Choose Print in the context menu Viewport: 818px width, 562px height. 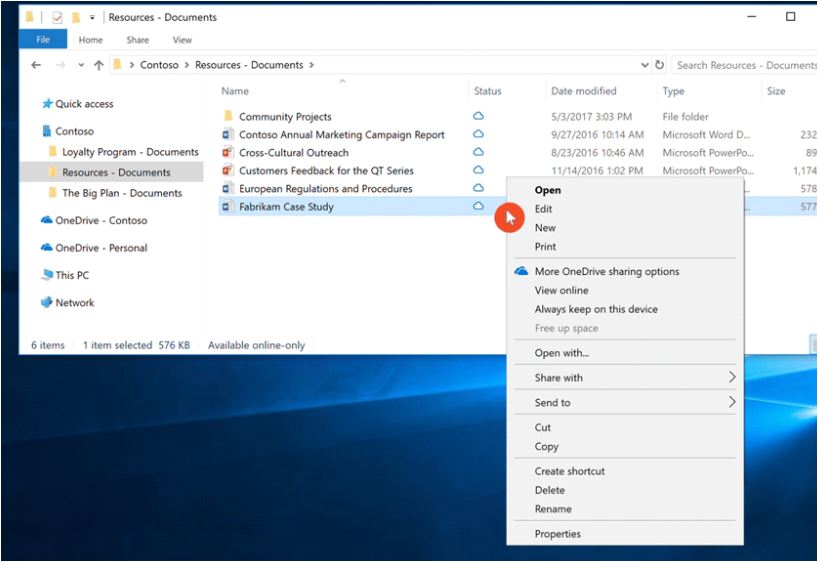(545, 247)
